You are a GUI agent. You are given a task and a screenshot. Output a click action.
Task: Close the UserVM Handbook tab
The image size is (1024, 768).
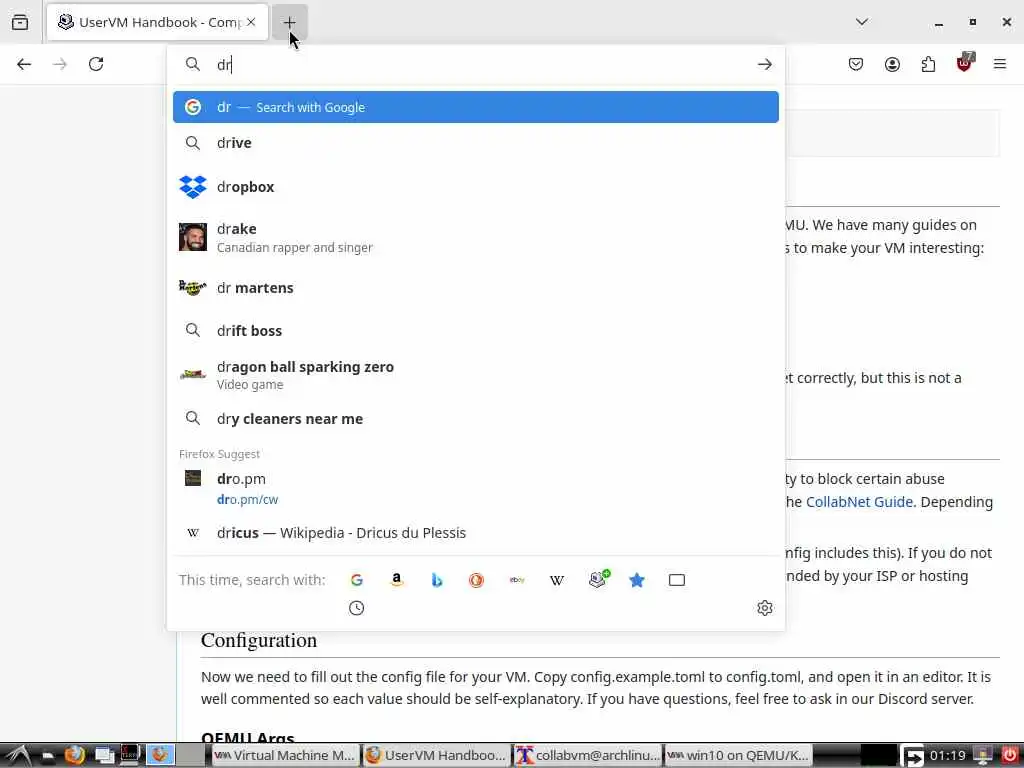point(251,22)
